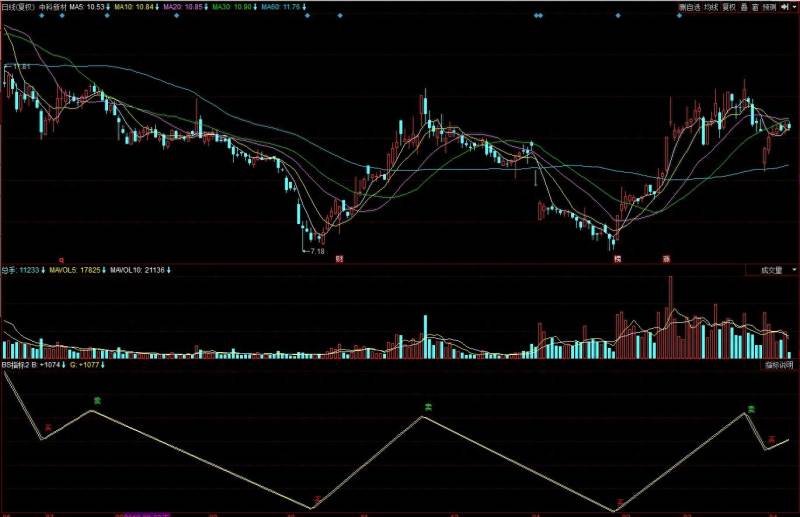This screenshot has height=517, width=800.
Task: Click the 删自选 button in top toolbar
Action: [x=689, y=7]
